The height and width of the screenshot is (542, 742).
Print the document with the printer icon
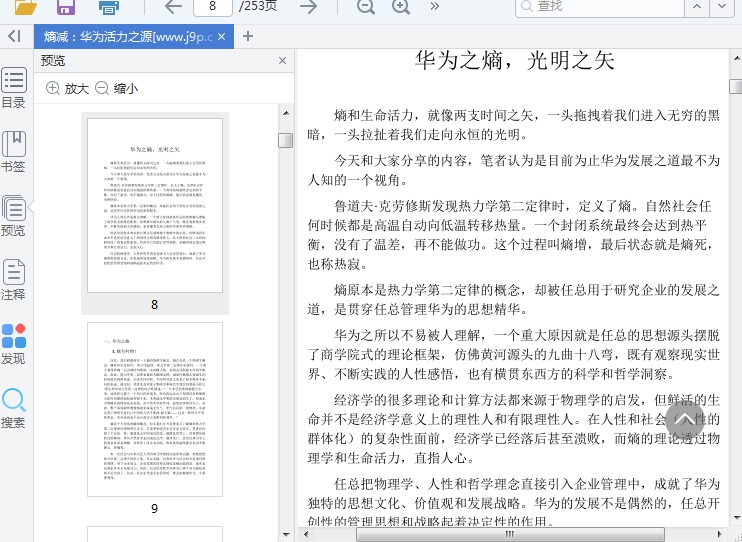pos(109,7)
